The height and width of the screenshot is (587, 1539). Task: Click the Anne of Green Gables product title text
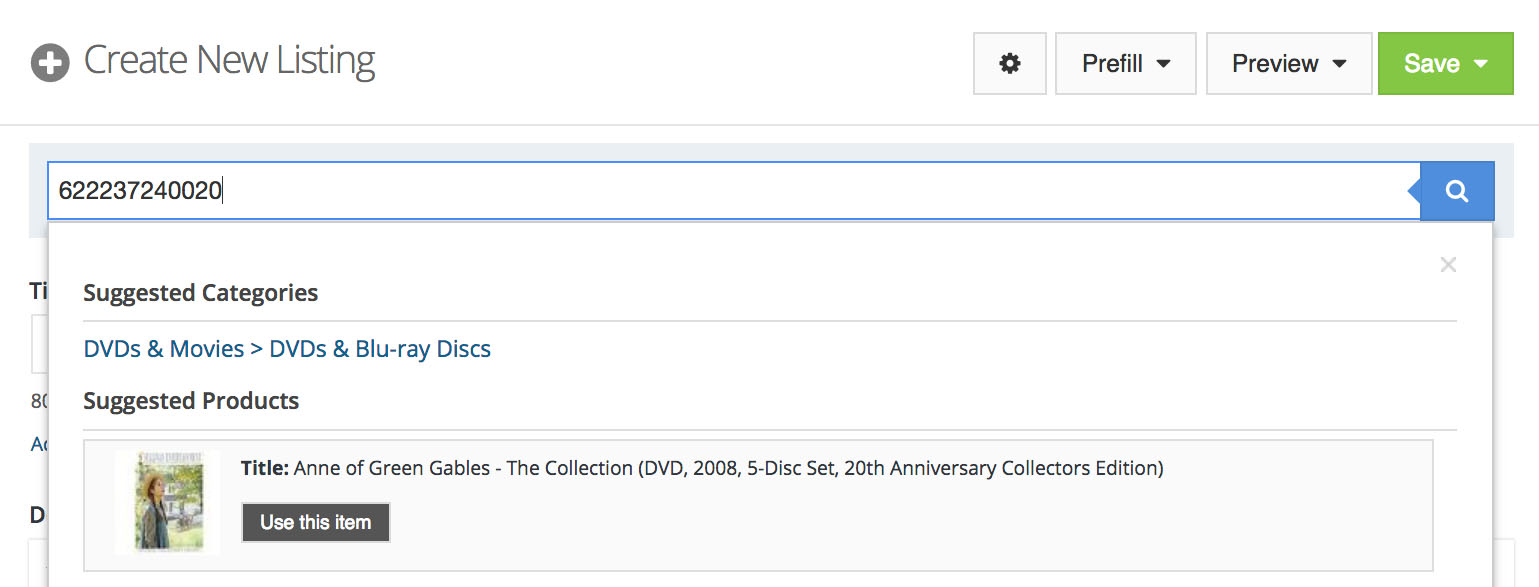click(728, 468)
